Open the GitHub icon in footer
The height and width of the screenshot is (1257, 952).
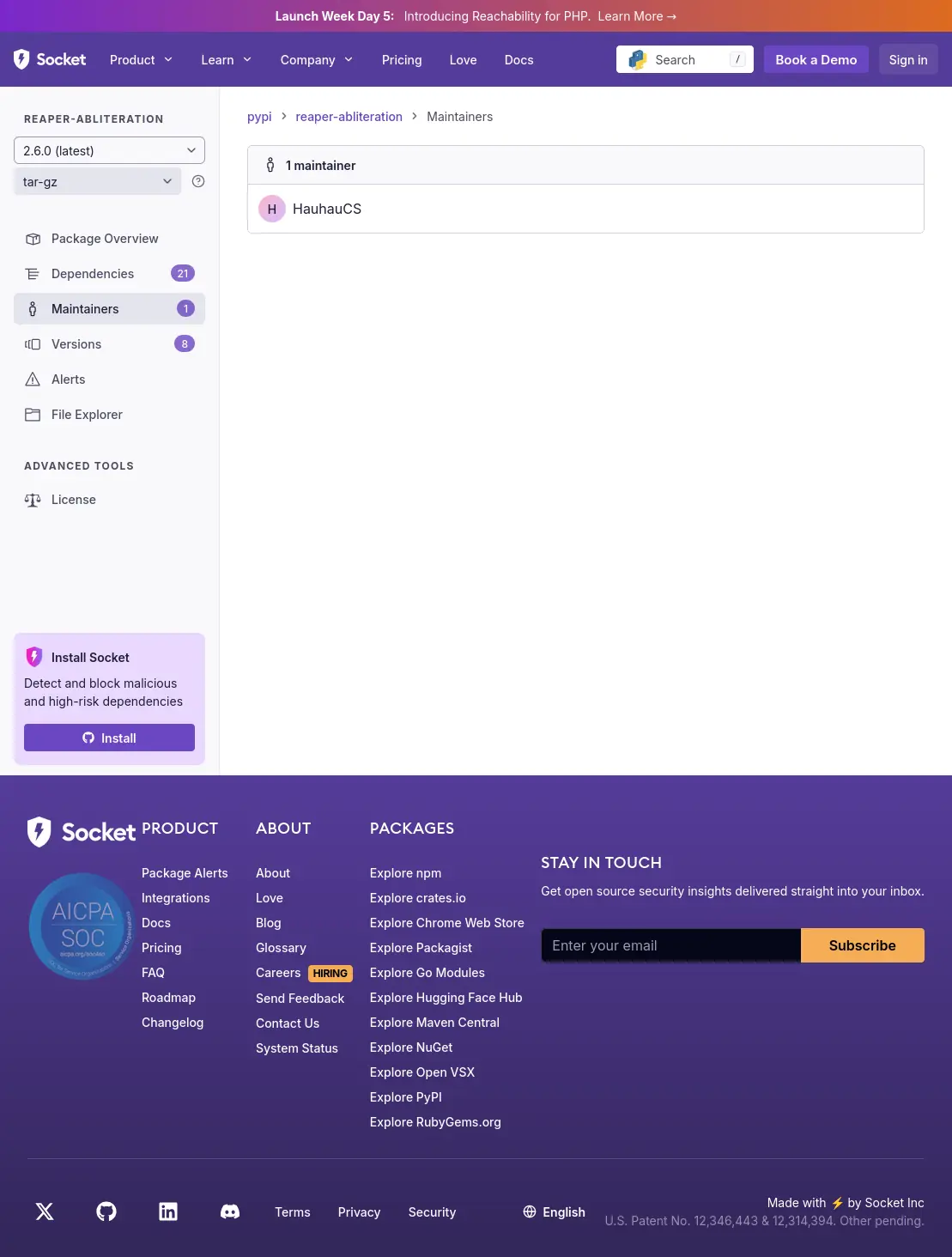coord(106,1211)
